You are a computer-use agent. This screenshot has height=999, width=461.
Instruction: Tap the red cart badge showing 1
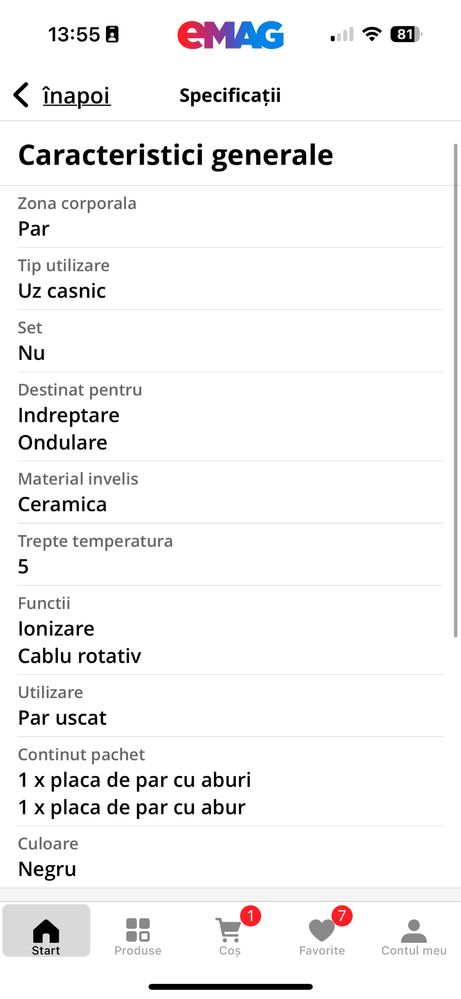click(x=250, y=917)
